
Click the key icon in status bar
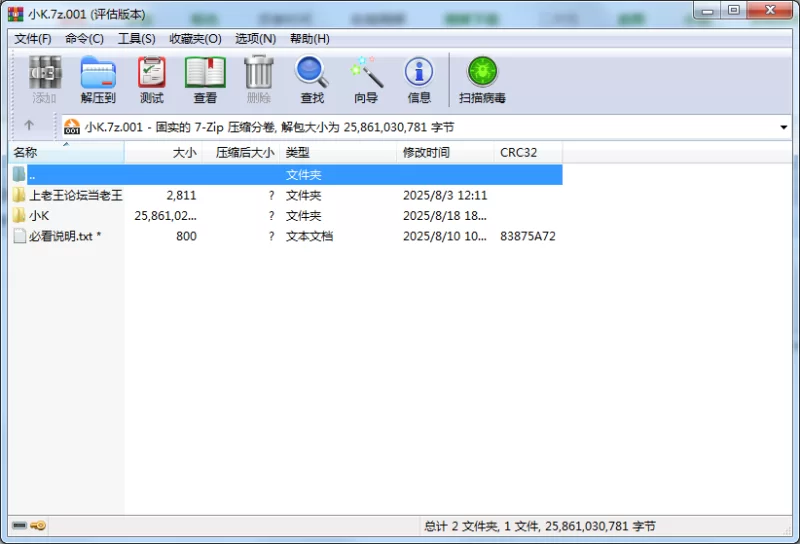coord(38,525)
